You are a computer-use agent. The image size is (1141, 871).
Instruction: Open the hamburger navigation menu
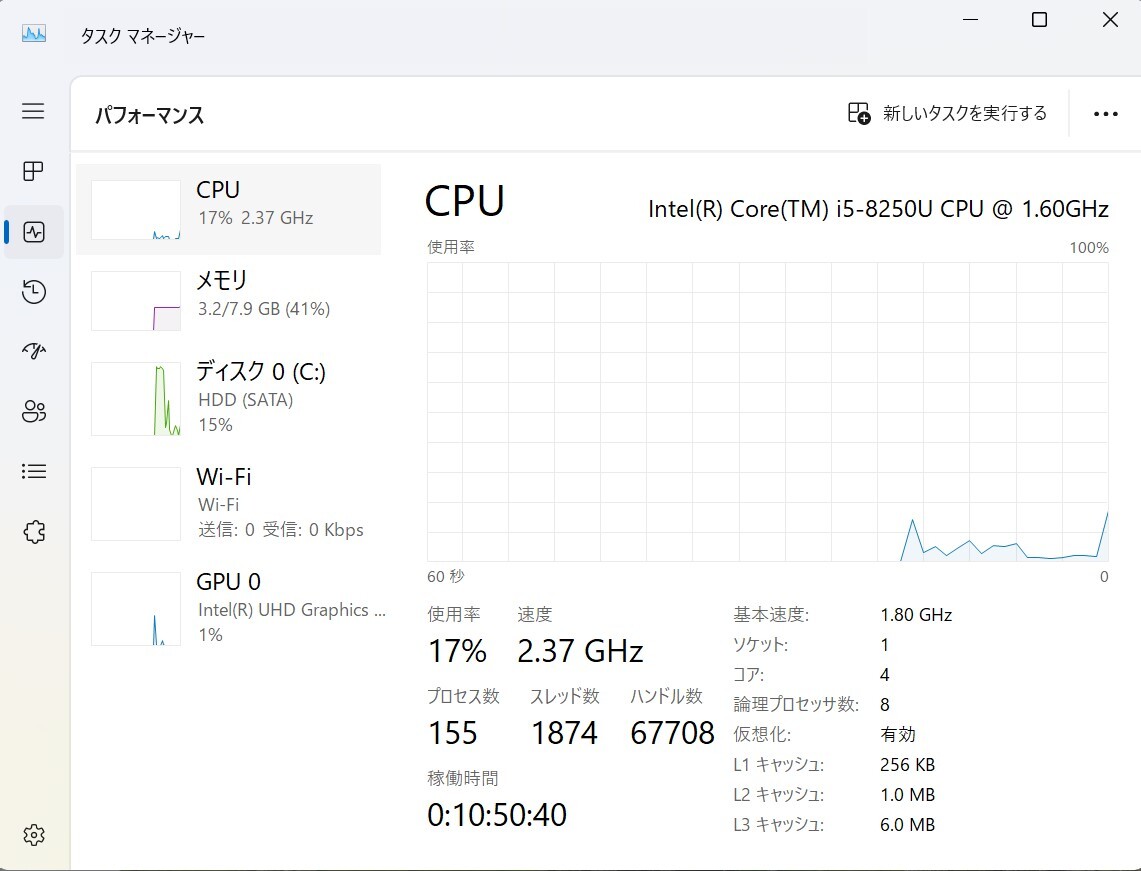pyautogui.click(x=33, y=111)
